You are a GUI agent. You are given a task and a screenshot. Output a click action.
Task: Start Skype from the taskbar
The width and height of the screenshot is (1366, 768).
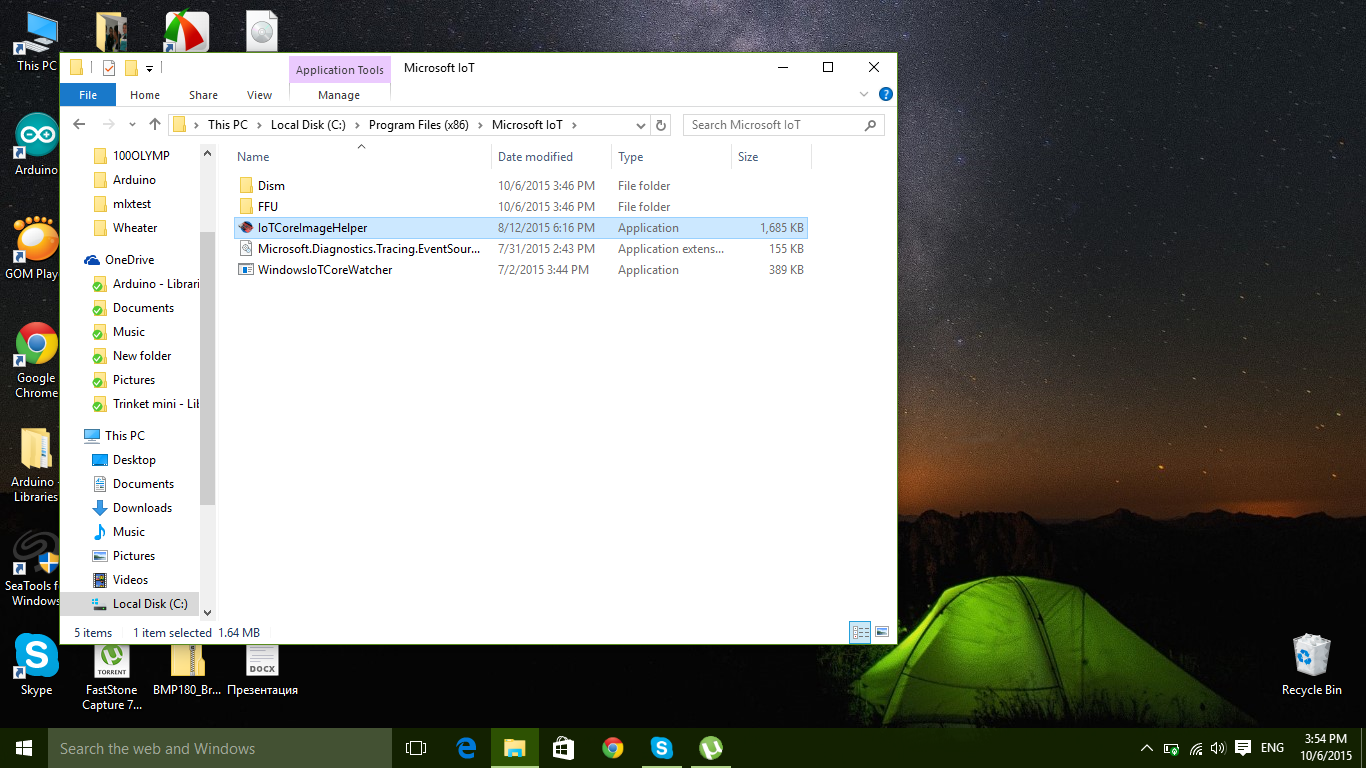pos(661,747)
